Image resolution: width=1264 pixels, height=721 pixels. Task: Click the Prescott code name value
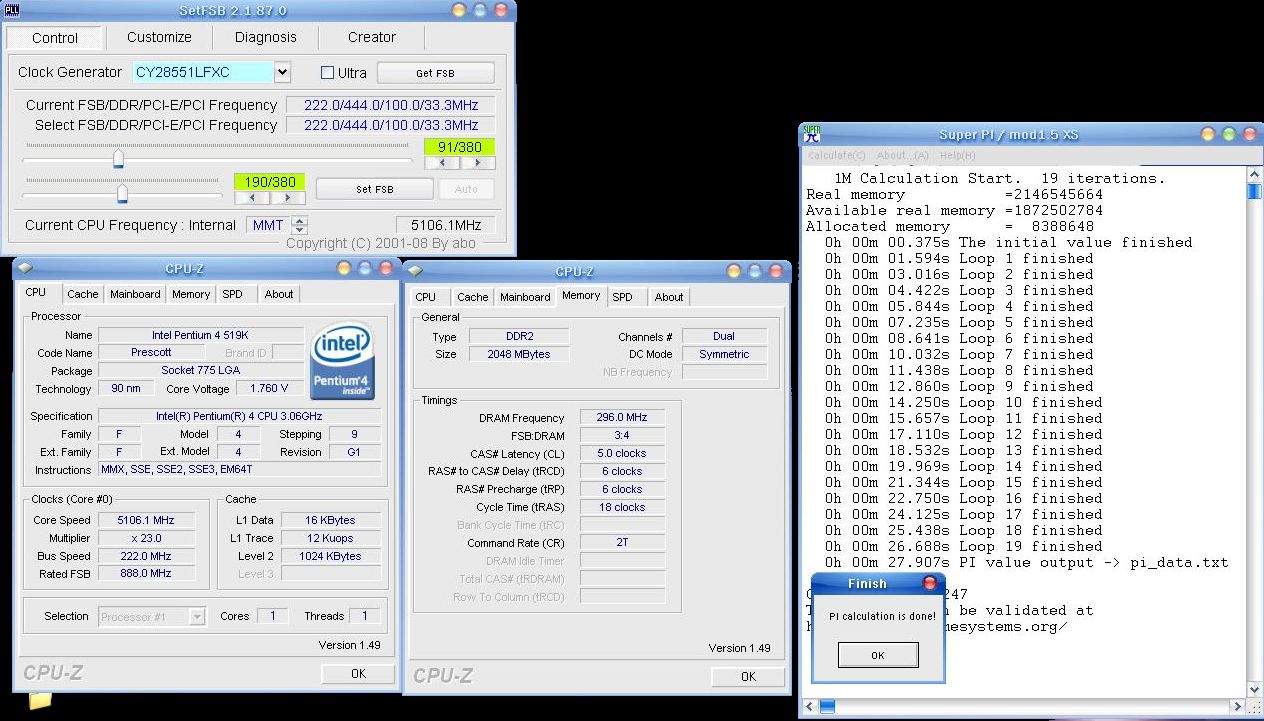151,352
